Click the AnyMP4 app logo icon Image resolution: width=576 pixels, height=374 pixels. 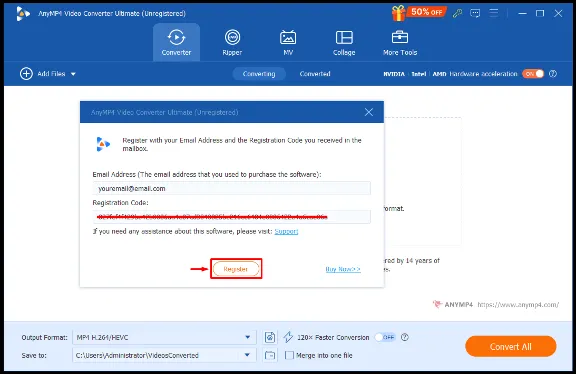(x=22, y=14)
